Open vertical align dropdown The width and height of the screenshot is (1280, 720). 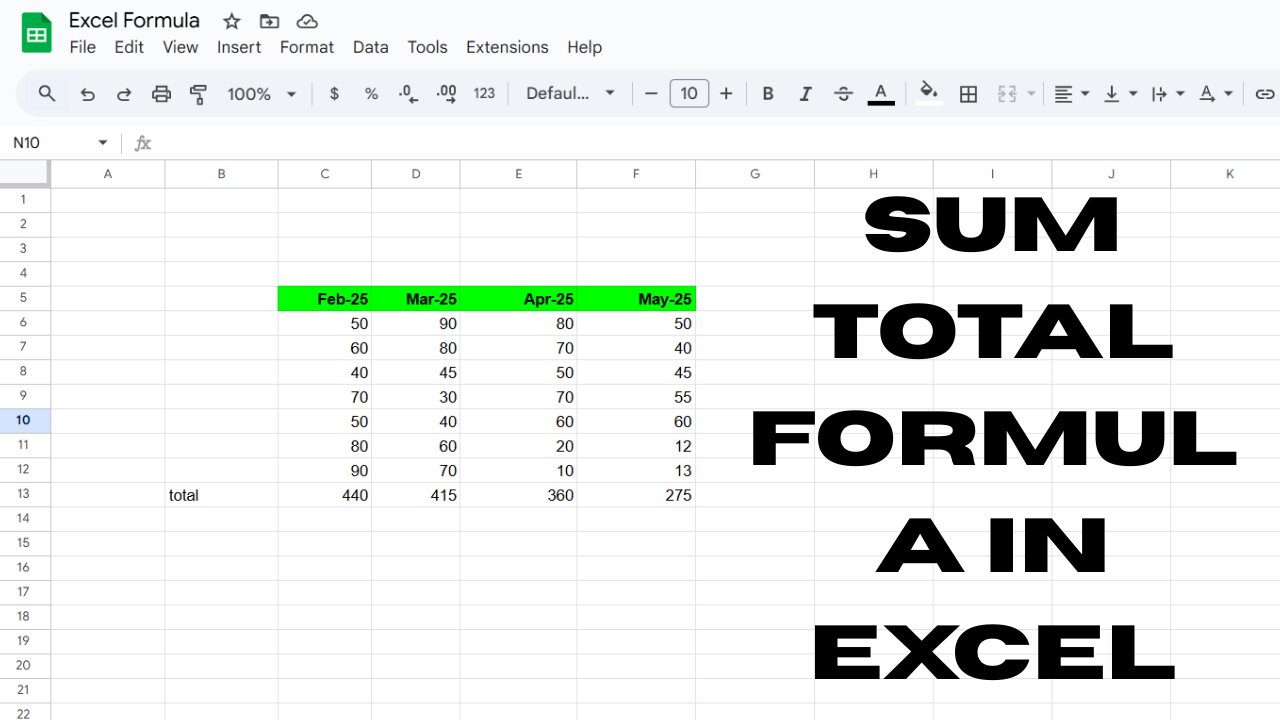[x=1120, y=94]
